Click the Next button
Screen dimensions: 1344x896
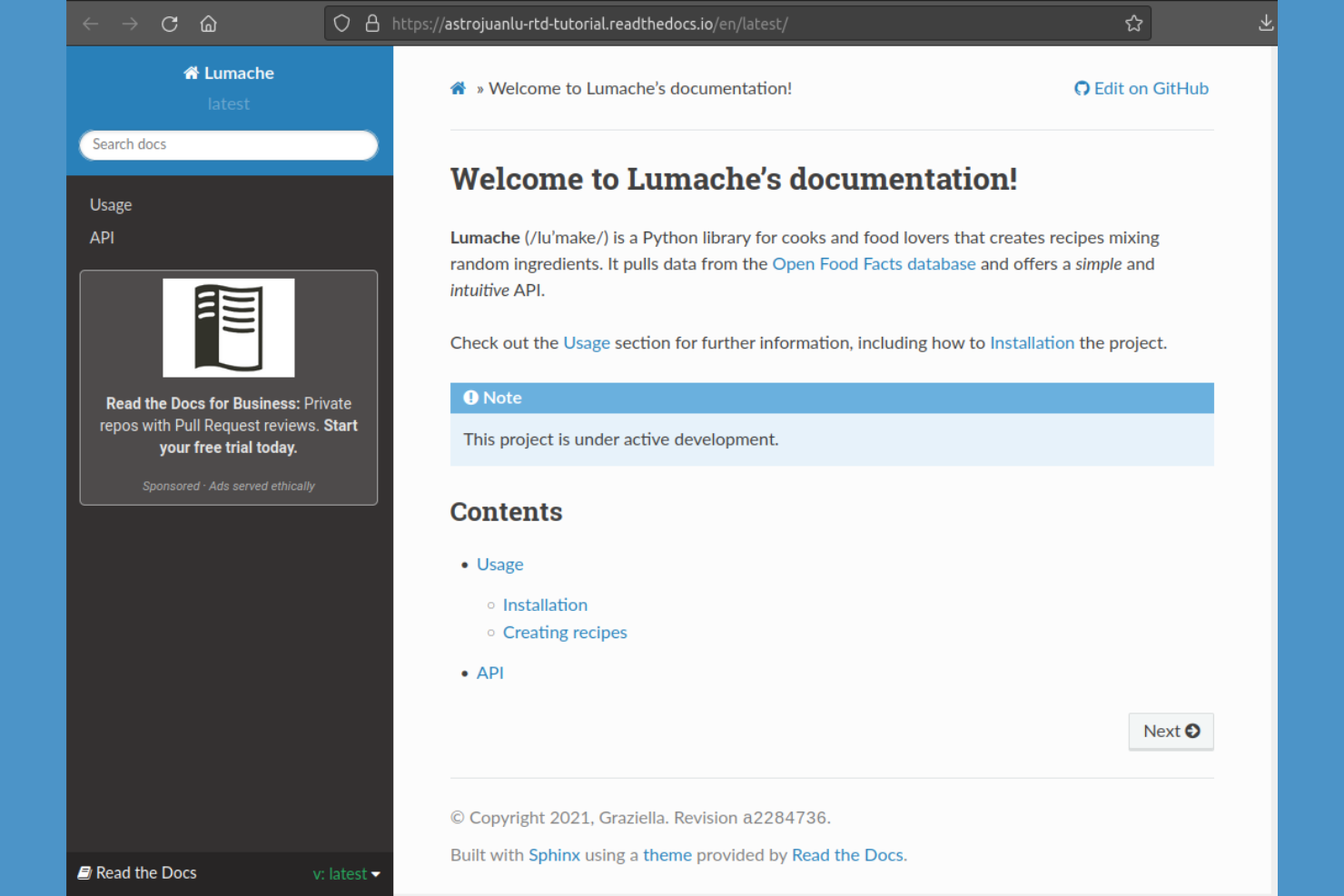[x=1171, y=731]
